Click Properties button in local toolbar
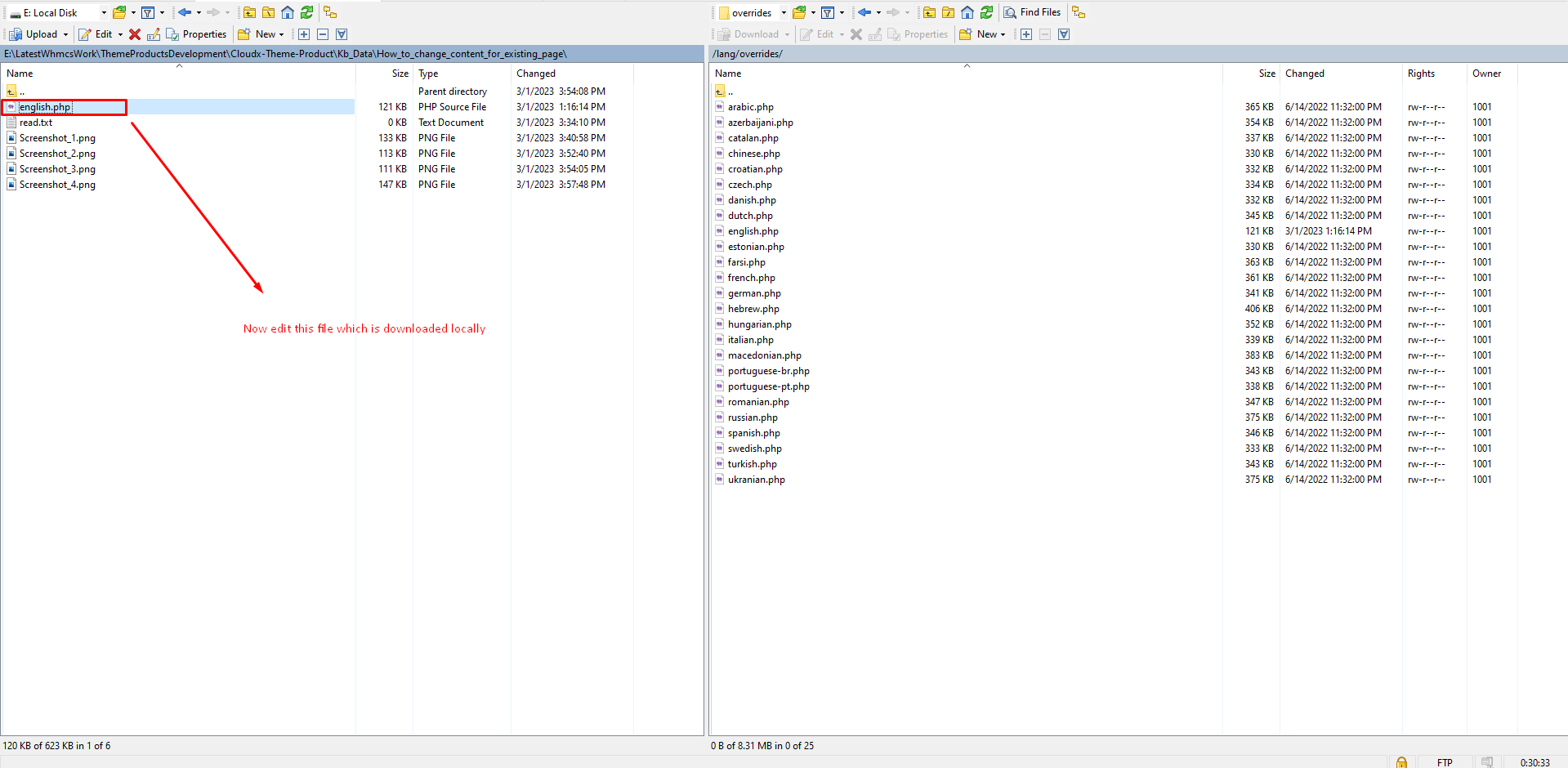 coord(196,34)
